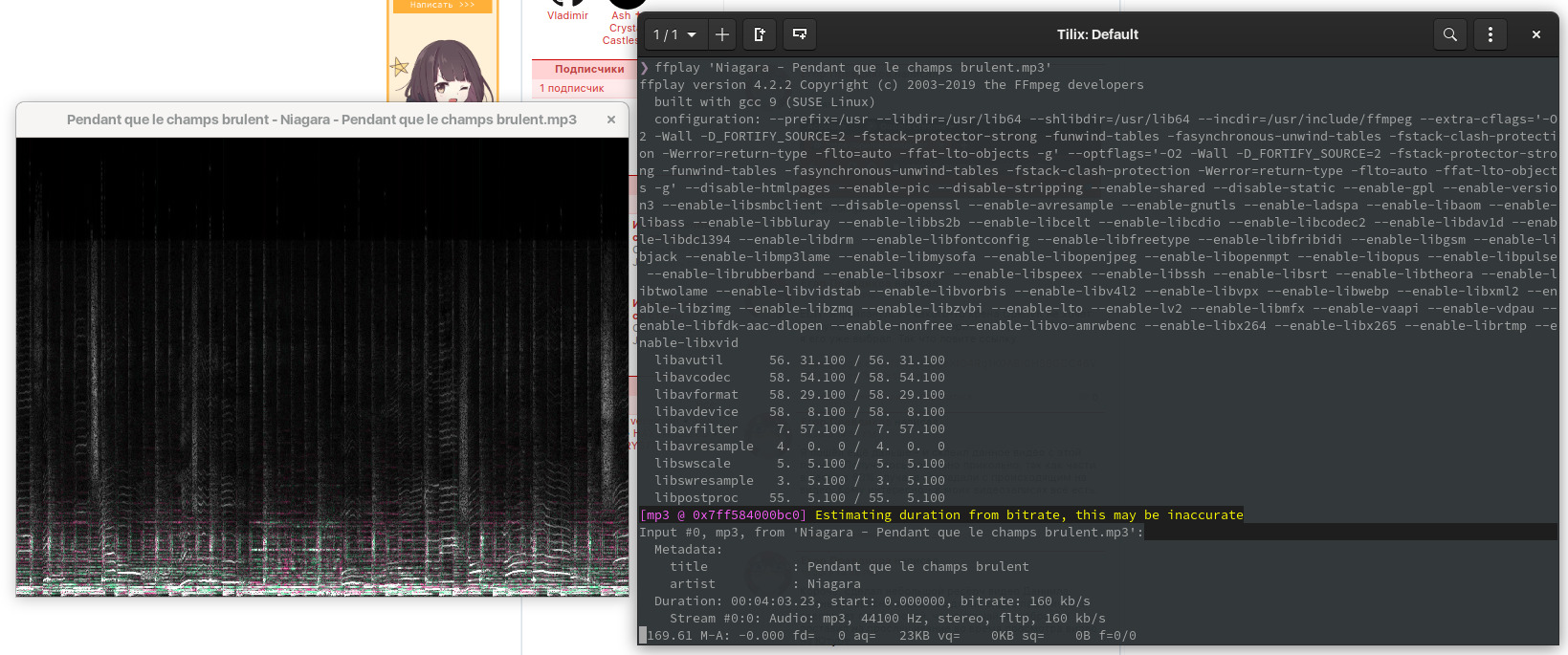This screenshot has height=655, width=1568.
Task: Click the 'libavcodec' version row
Action: pos(800,377)
